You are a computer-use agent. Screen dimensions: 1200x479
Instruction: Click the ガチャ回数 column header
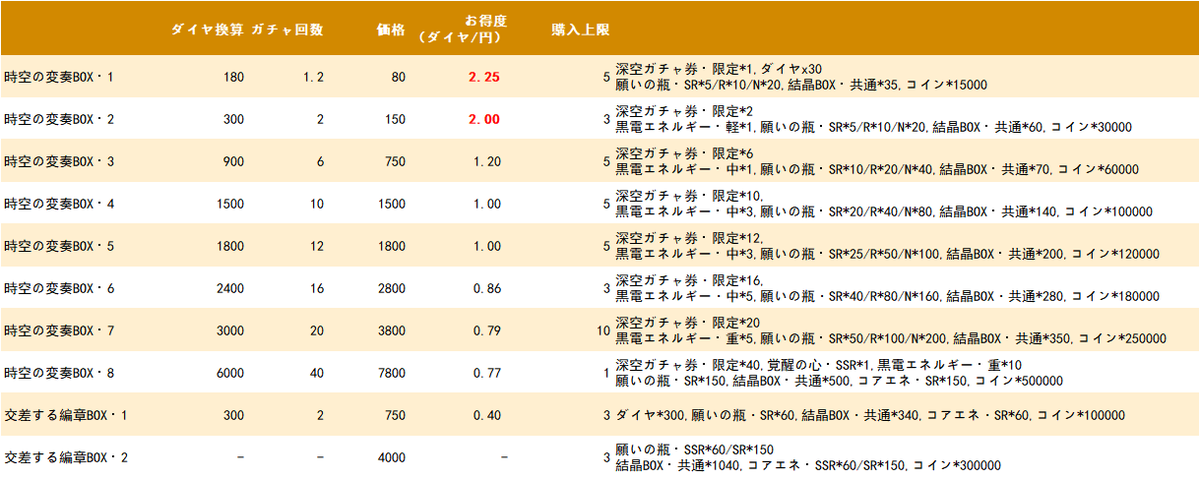coord(287,29)
